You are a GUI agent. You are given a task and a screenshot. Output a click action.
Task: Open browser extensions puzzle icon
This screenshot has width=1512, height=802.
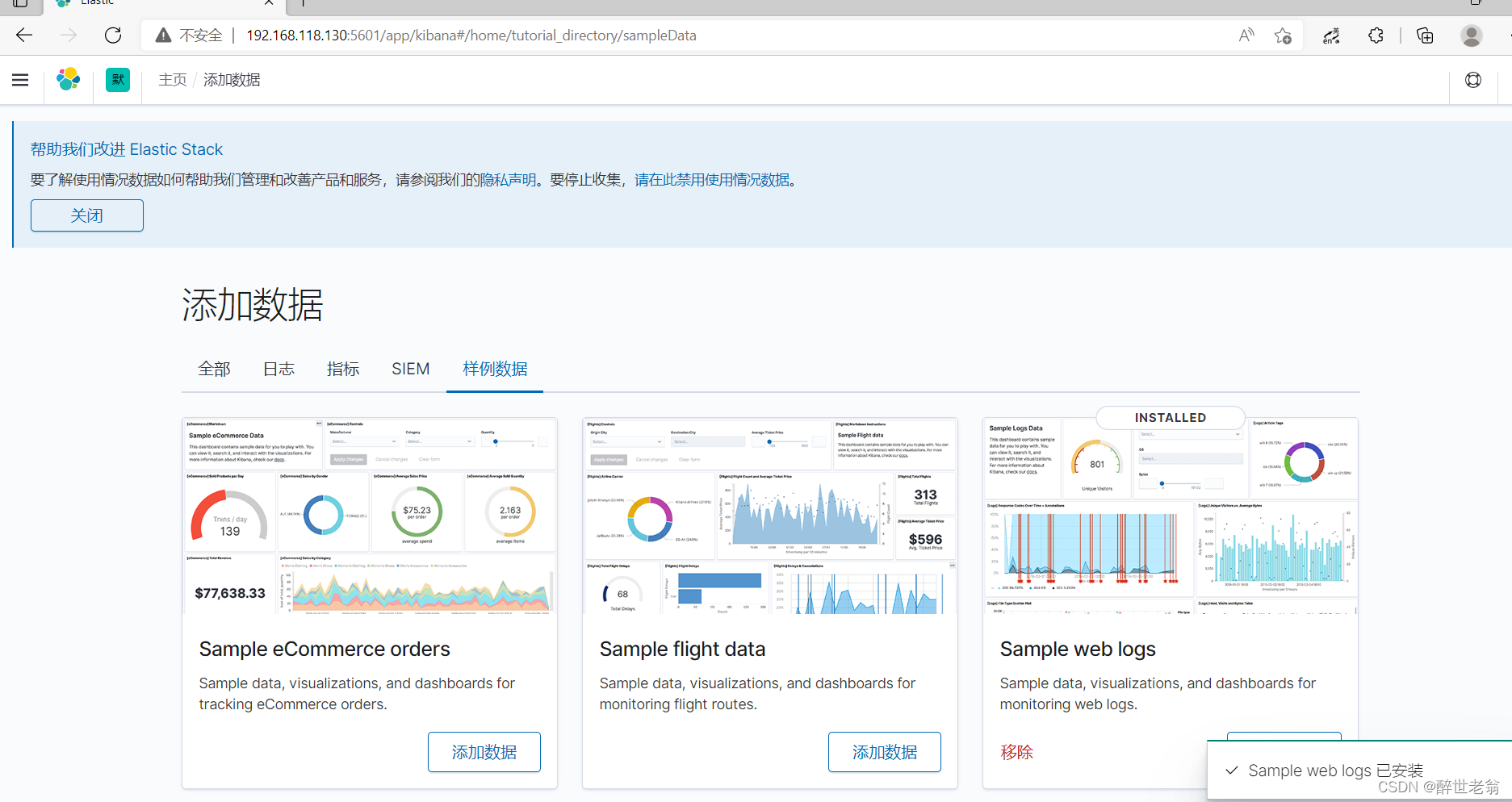pos(1376,36)
